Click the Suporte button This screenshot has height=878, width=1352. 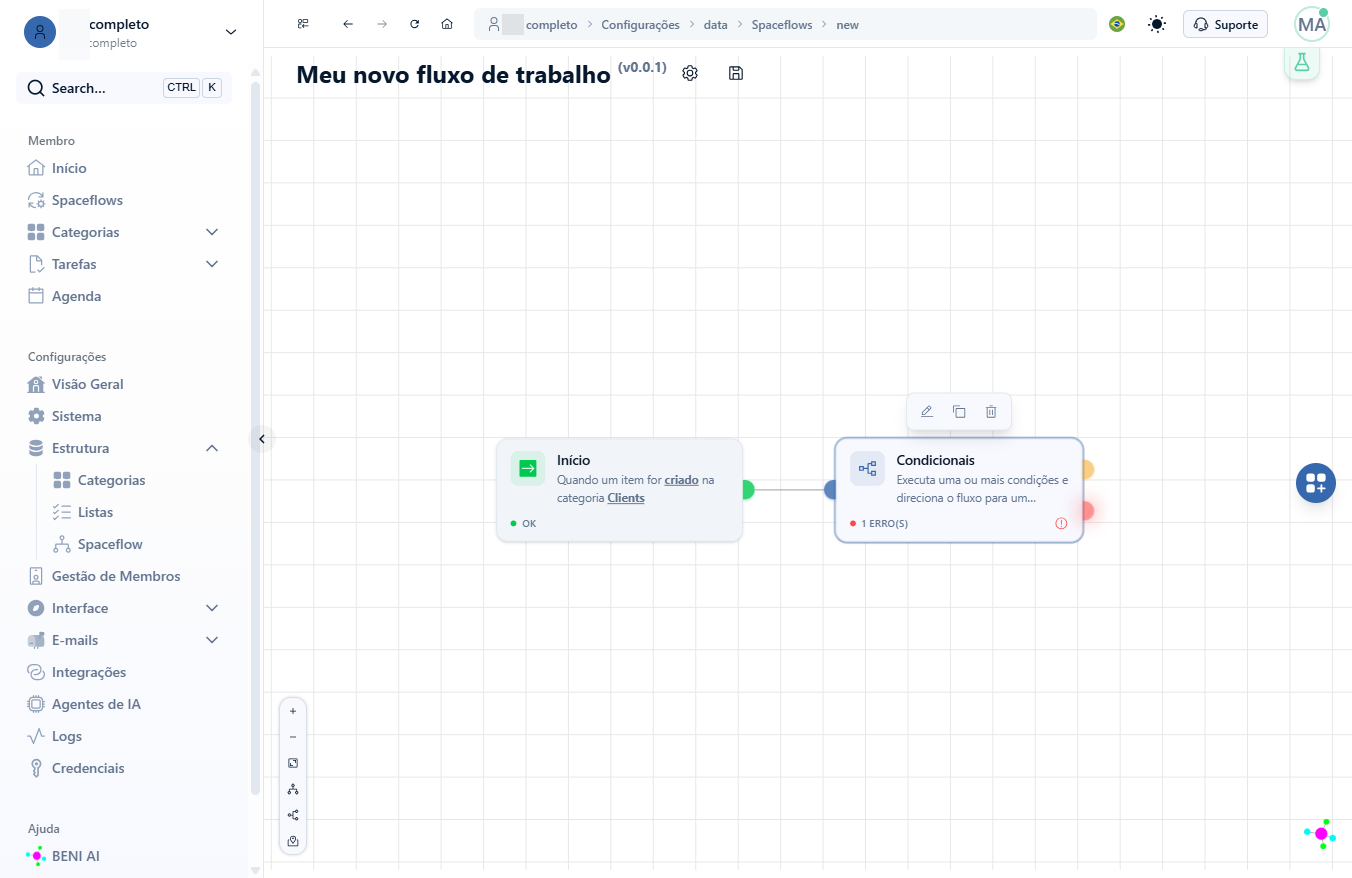(x=1225, y=24)
